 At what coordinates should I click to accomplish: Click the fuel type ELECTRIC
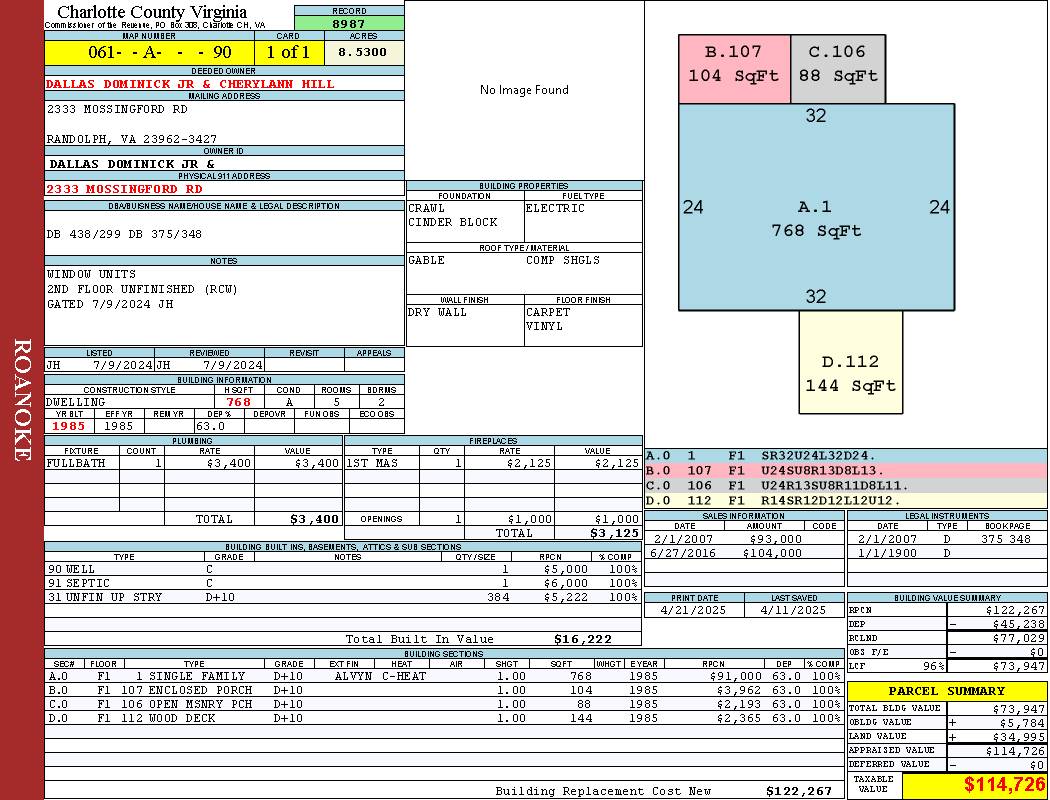click(x=555, y=208)
